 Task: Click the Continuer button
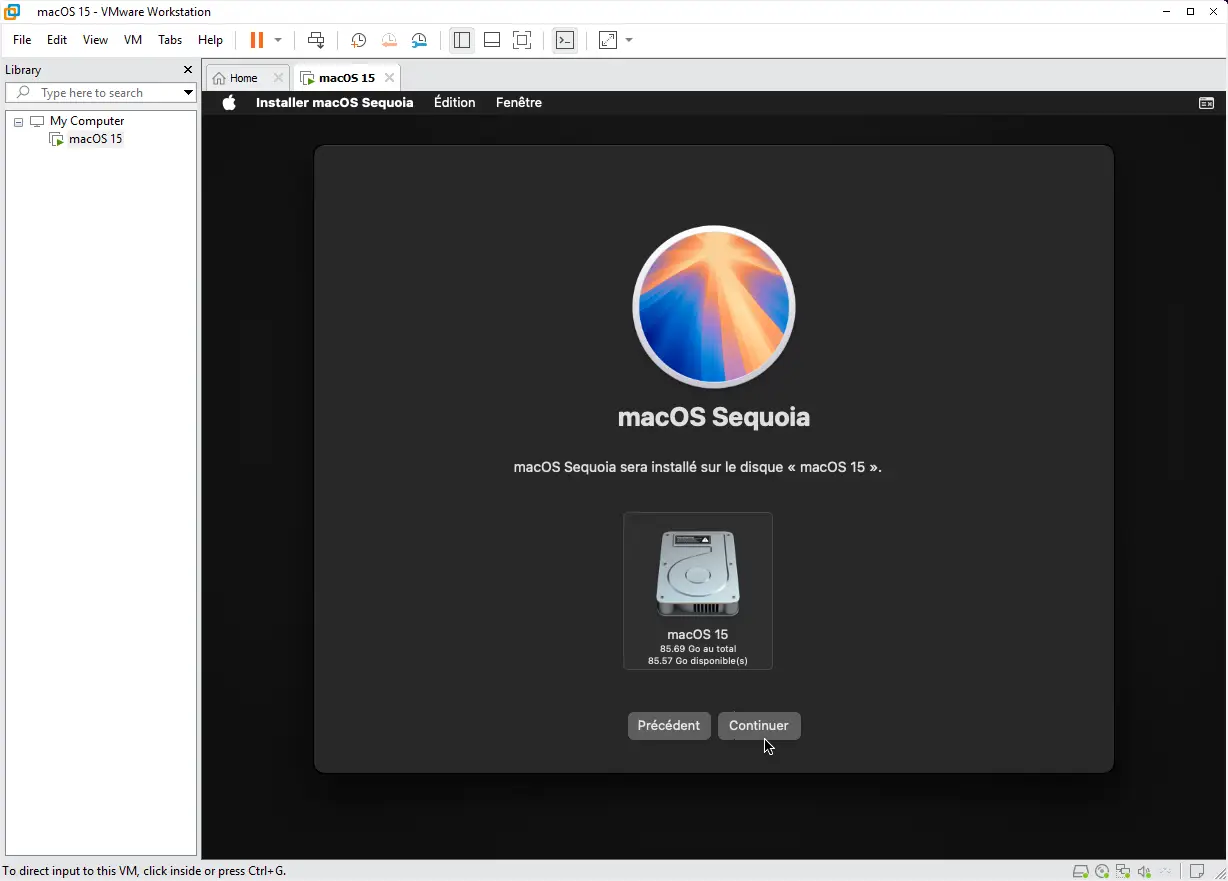pyautogui.click(x=759, y=726)
